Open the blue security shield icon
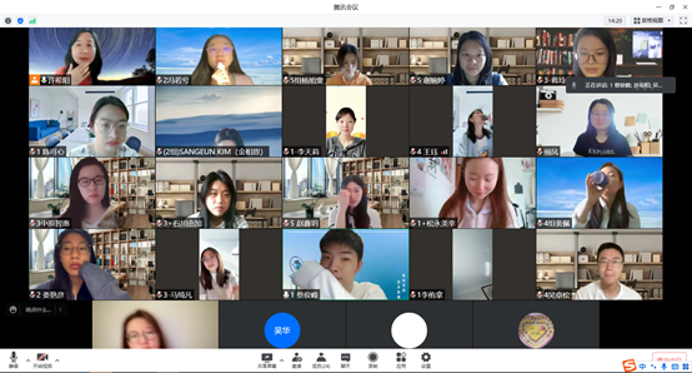The width and height of the screenshot is (693, 375). (20, 21)
